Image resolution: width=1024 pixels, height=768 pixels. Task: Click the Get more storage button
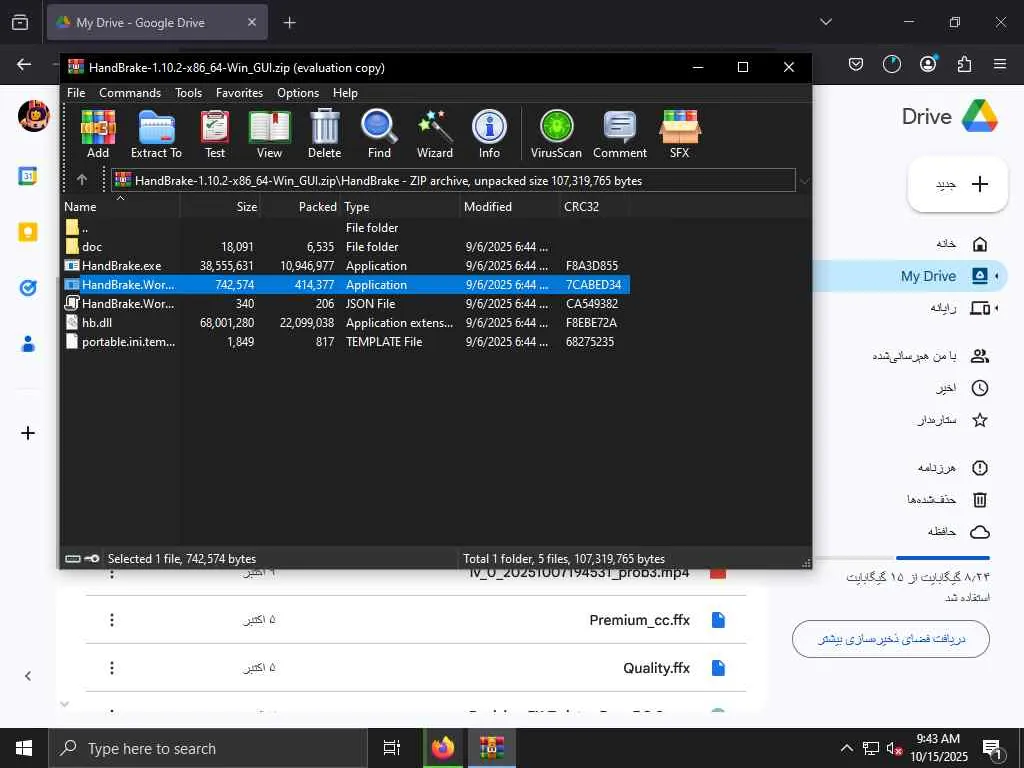tap(891, 639)
